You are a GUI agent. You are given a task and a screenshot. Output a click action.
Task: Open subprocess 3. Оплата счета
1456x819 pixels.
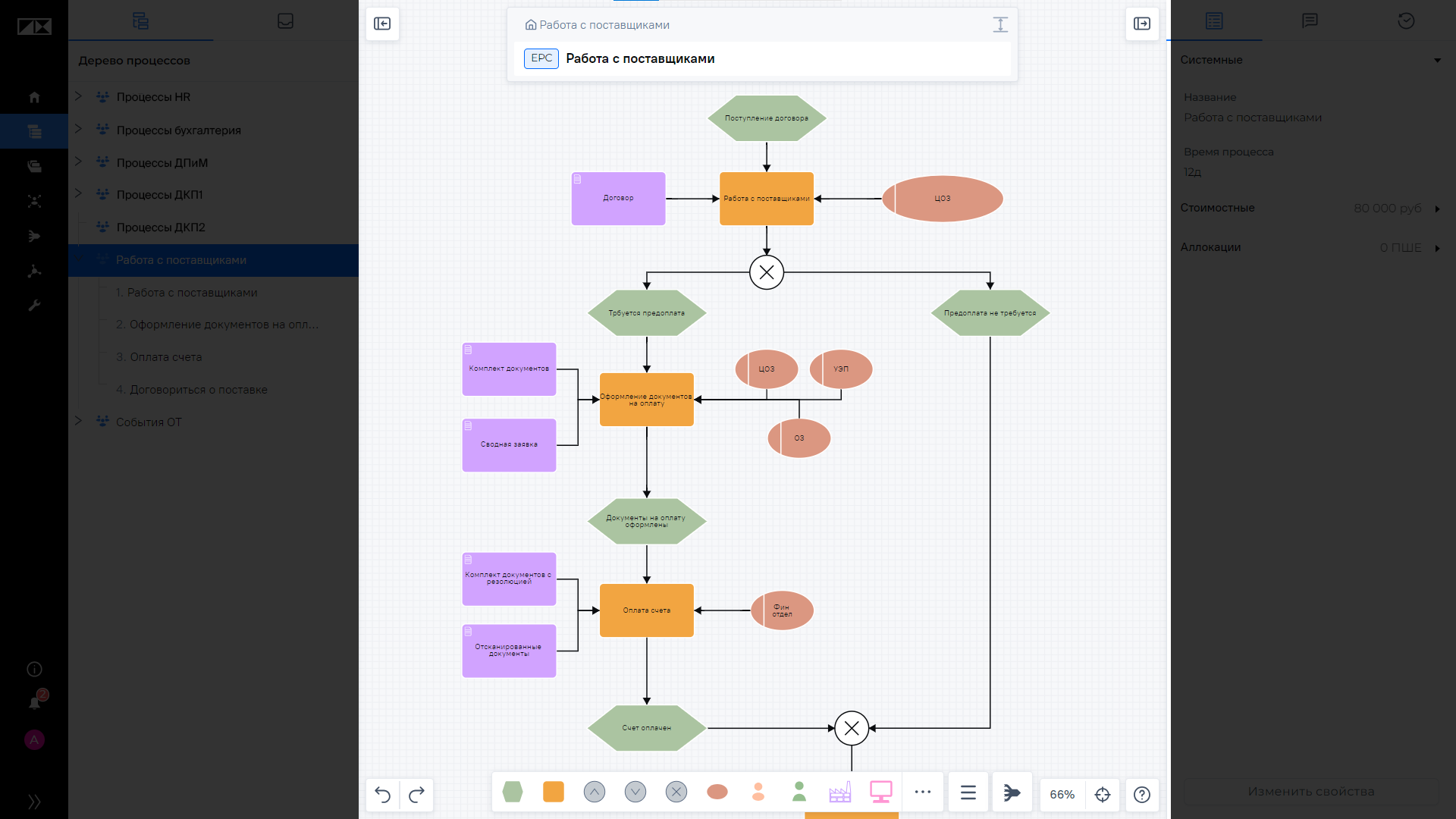pos(158,357)
